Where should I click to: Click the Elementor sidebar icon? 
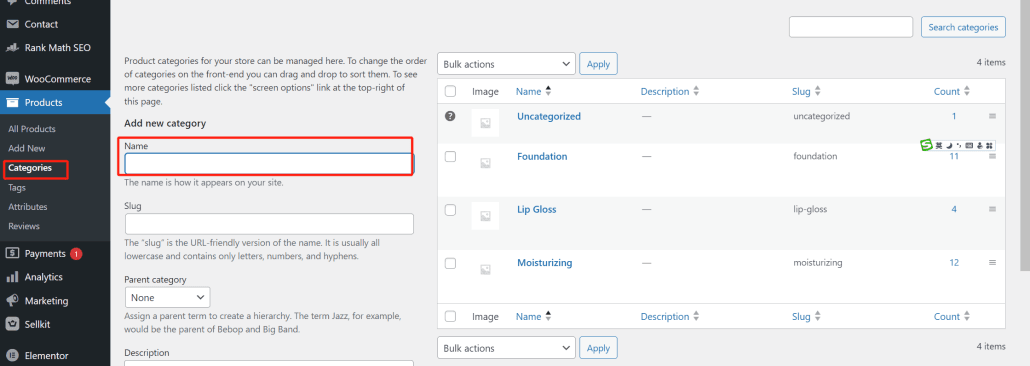click(12, 355)
